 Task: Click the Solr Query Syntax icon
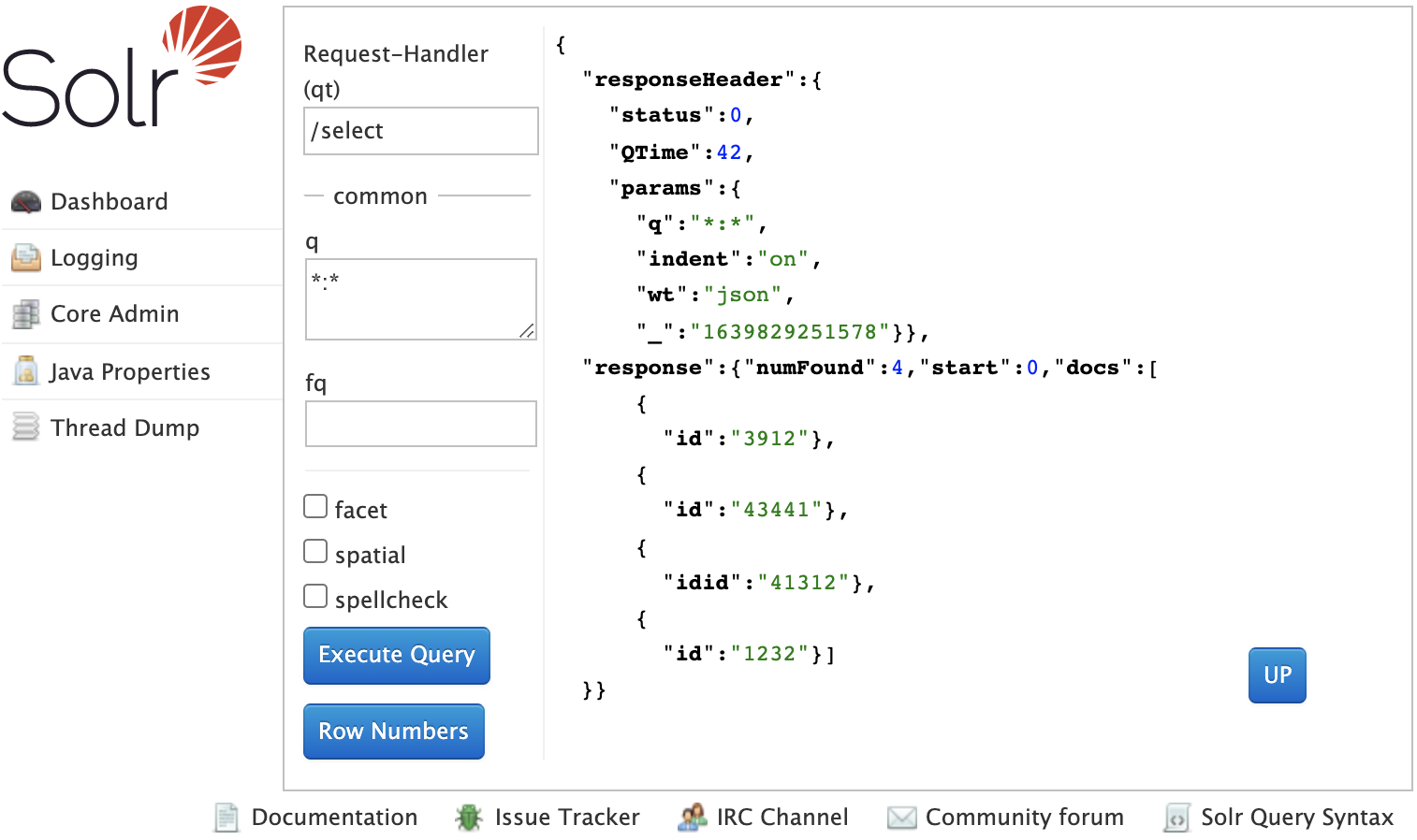coord(1177,818)
